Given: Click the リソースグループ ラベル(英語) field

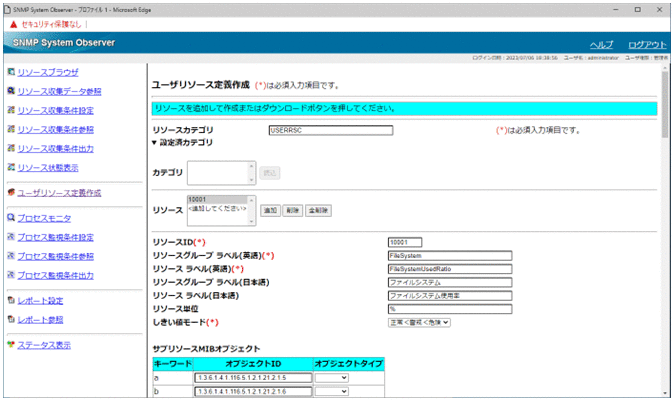Looking at the screenshot, I should point(450,256).
